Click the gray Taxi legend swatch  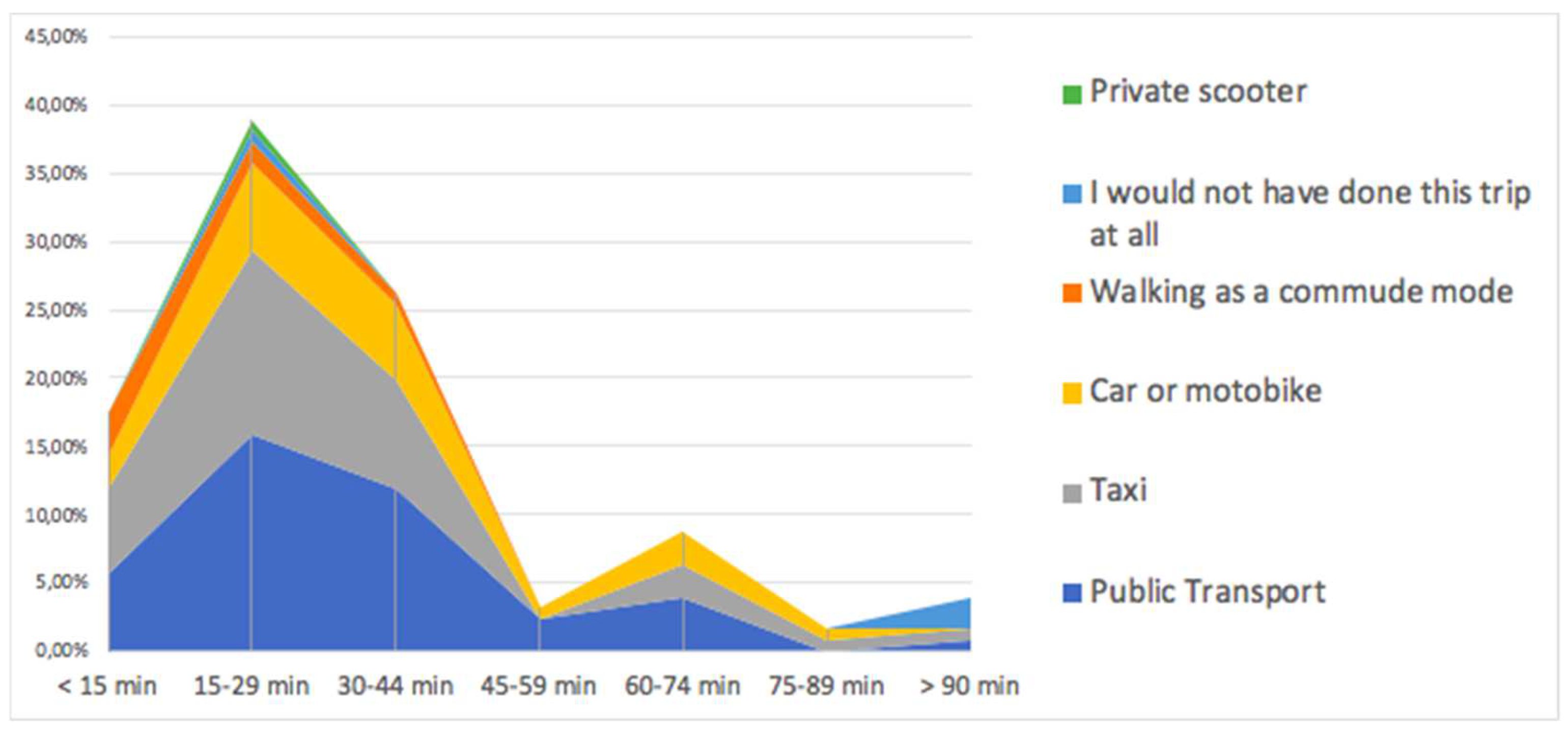coord(1072,493)
